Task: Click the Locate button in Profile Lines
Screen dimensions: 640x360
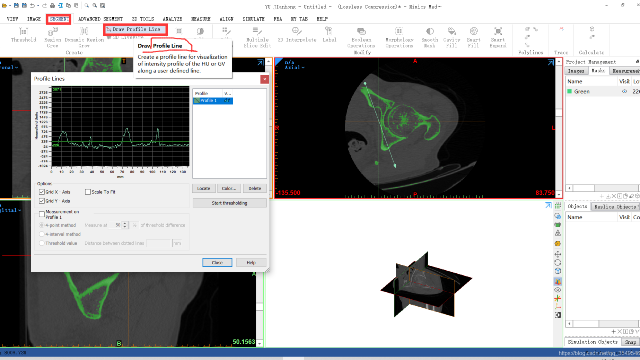Action: coord(204,188)
